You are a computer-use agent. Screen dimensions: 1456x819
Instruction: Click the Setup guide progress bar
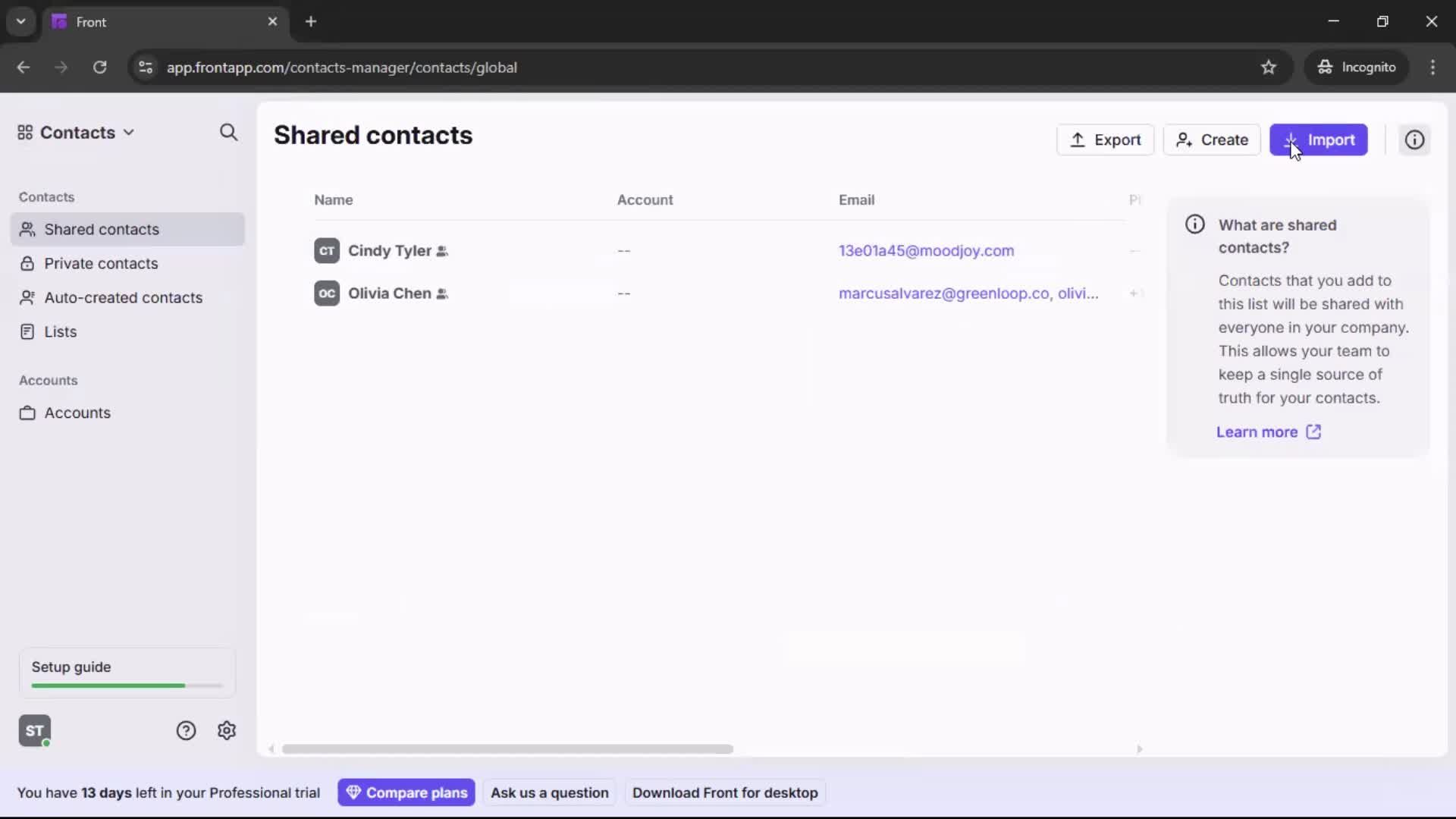[x=125, y=685]
